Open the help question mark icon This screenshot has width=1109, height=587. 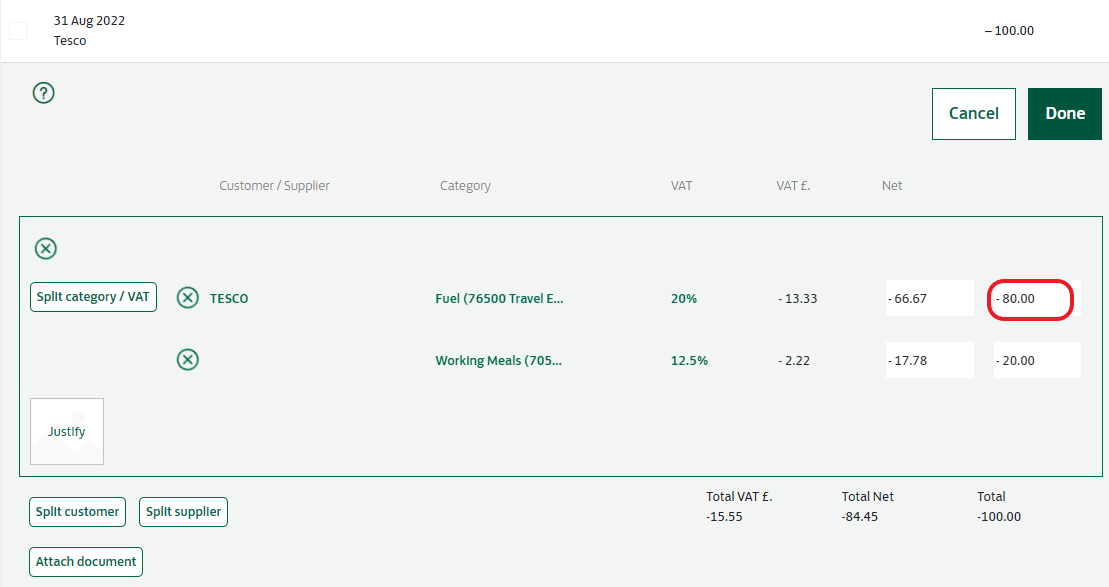(x=44, y=93)
